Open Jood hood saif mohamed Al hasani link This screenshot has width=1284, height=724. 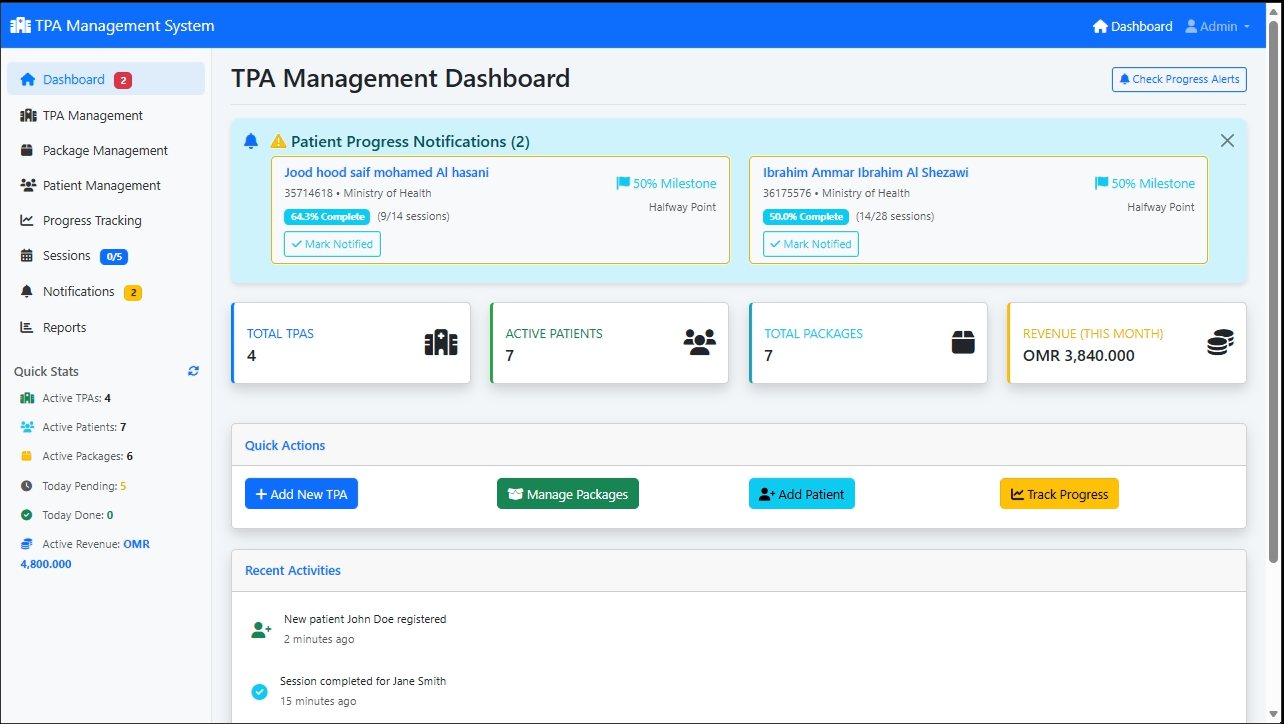click(386, 172)
